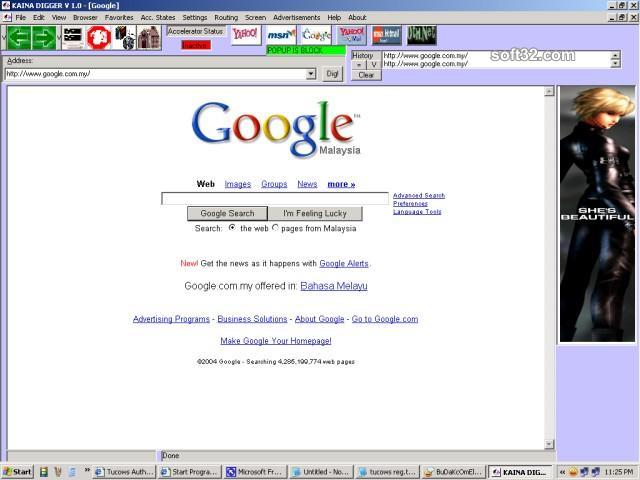Open the MSN Hotmail shortcut button
This screenshot has height=480, width=640.
[387, 35]
